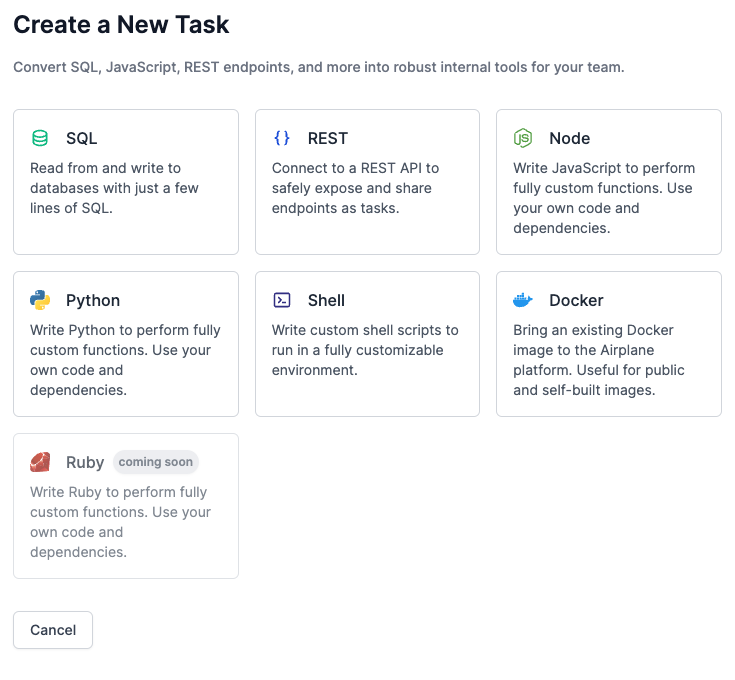Click the coming soon badge
This screenshot has width=735, height=680.
156,462
